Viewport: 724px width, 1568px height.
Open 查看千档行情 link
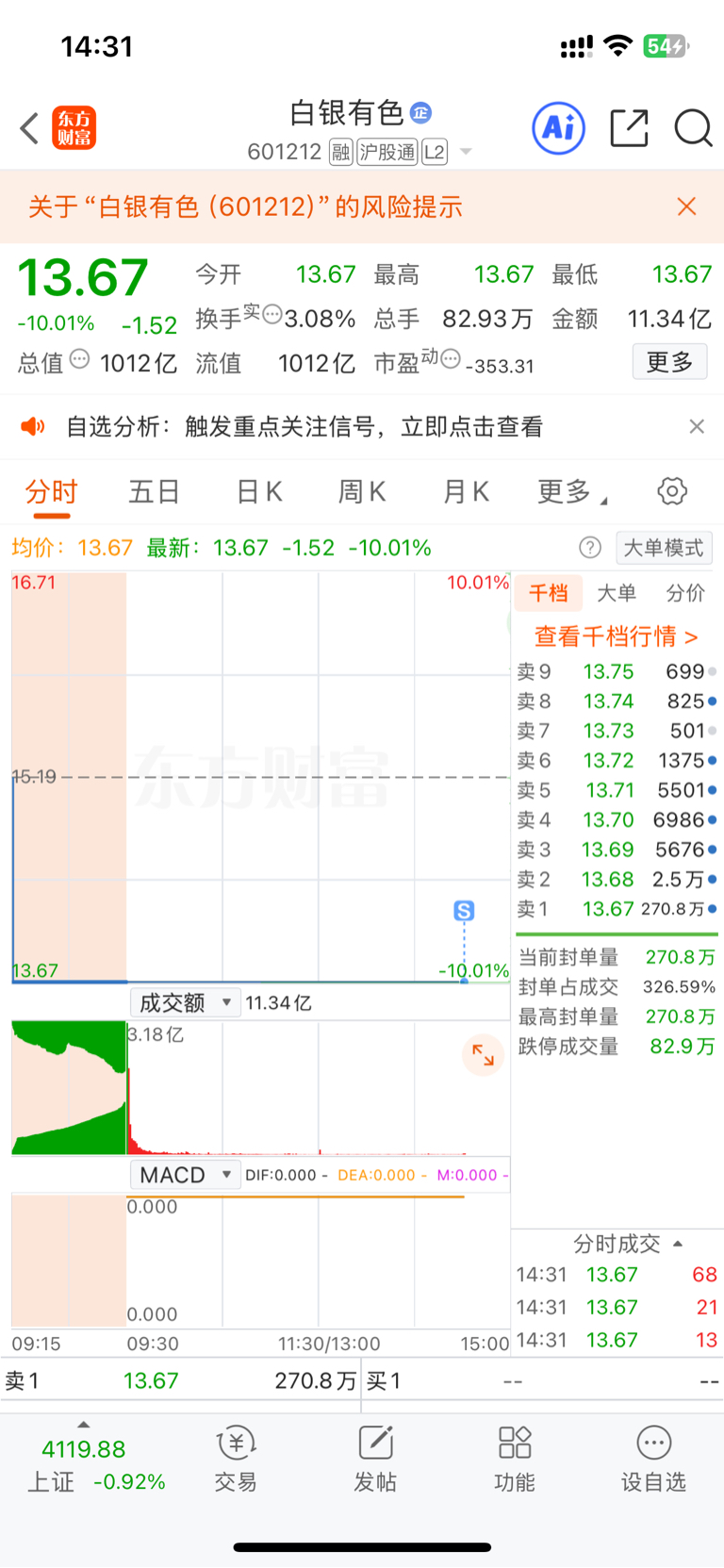(617, 636)
